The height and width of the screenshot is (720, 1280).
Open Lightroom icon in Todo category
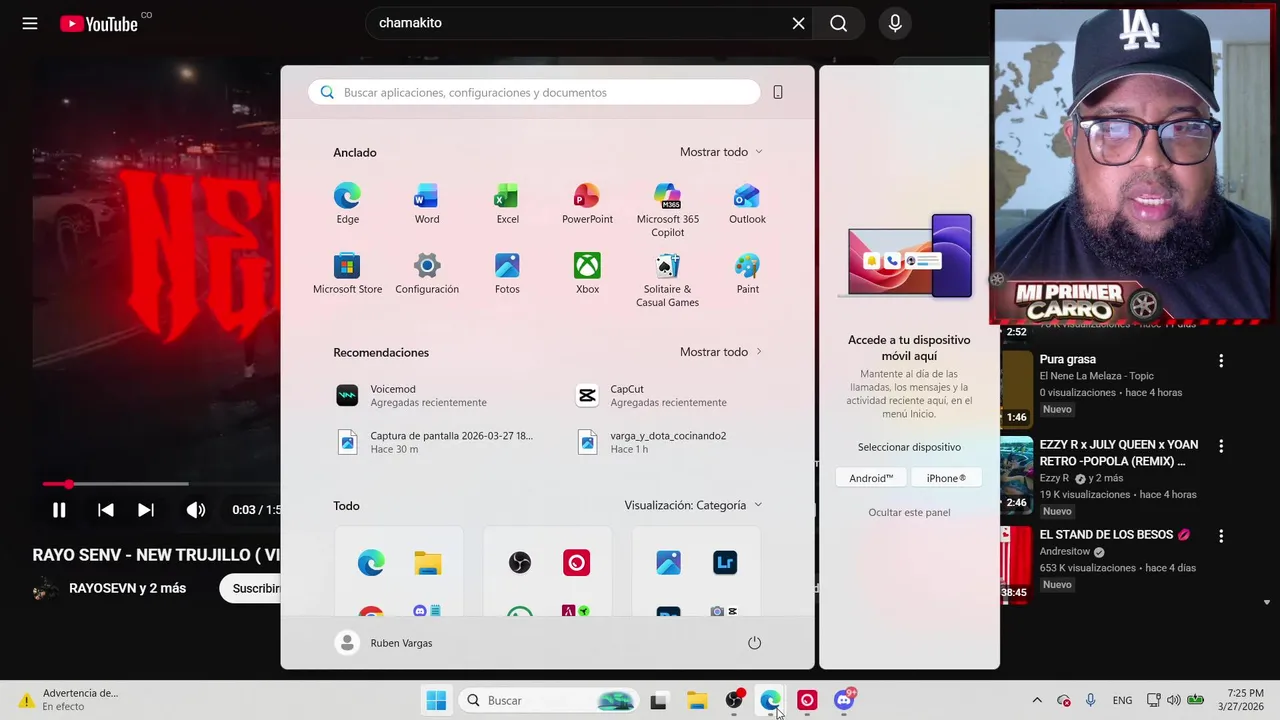pos(725,563)
